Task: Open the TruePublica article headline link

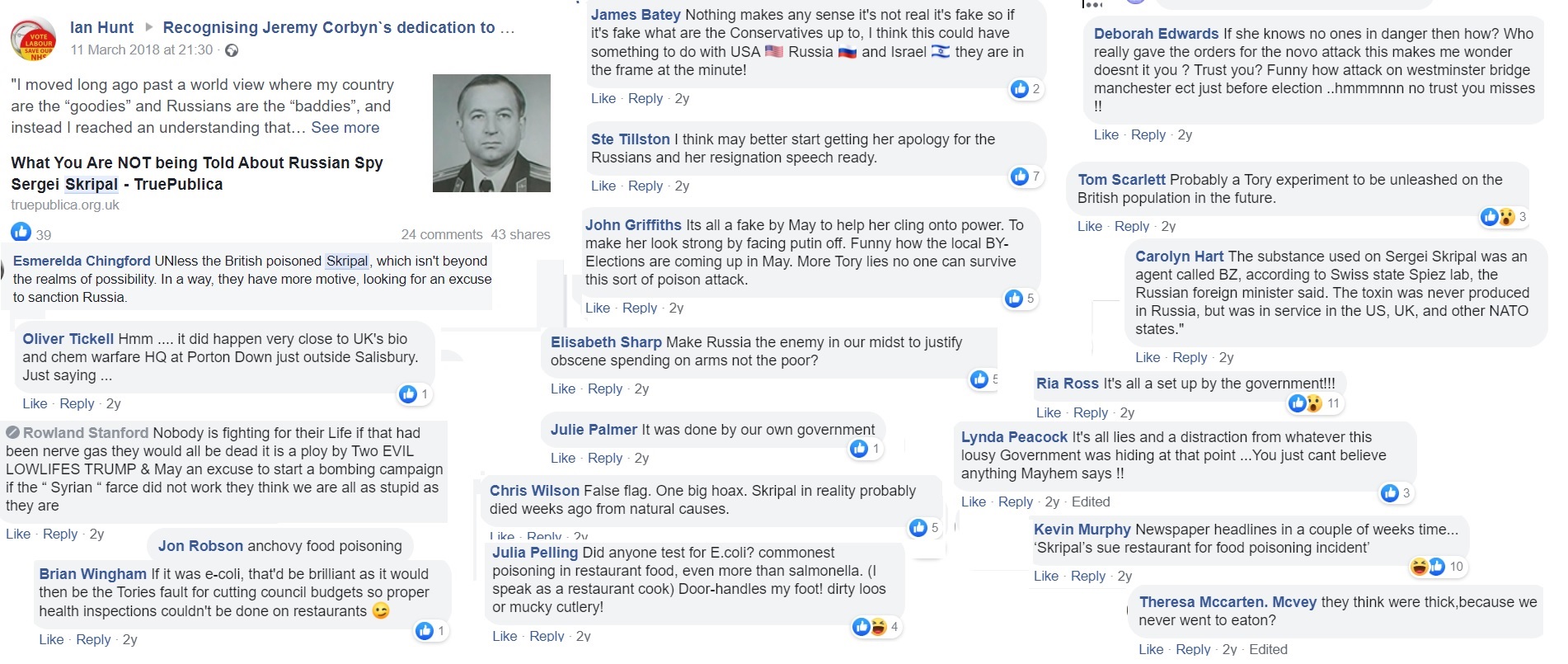Action: [x=196, y=173]
